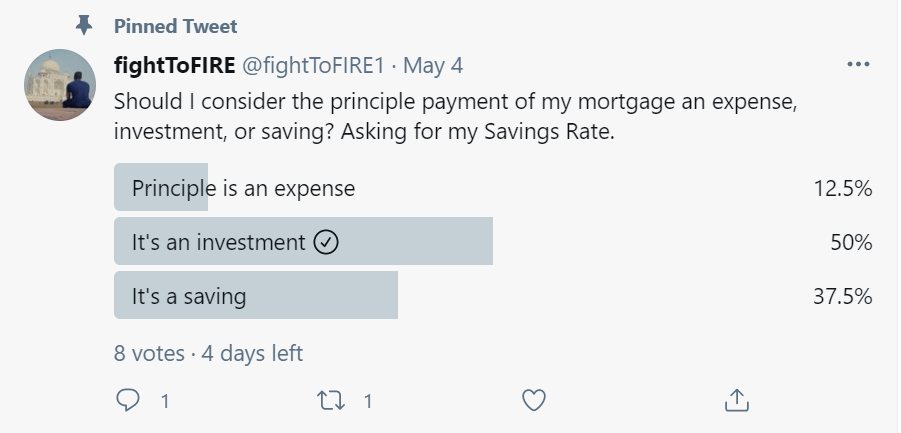Viewport: 901px width, 433px height.
Task: Click the "Pinned Tweet" label
Action: (x=175, y=25)
